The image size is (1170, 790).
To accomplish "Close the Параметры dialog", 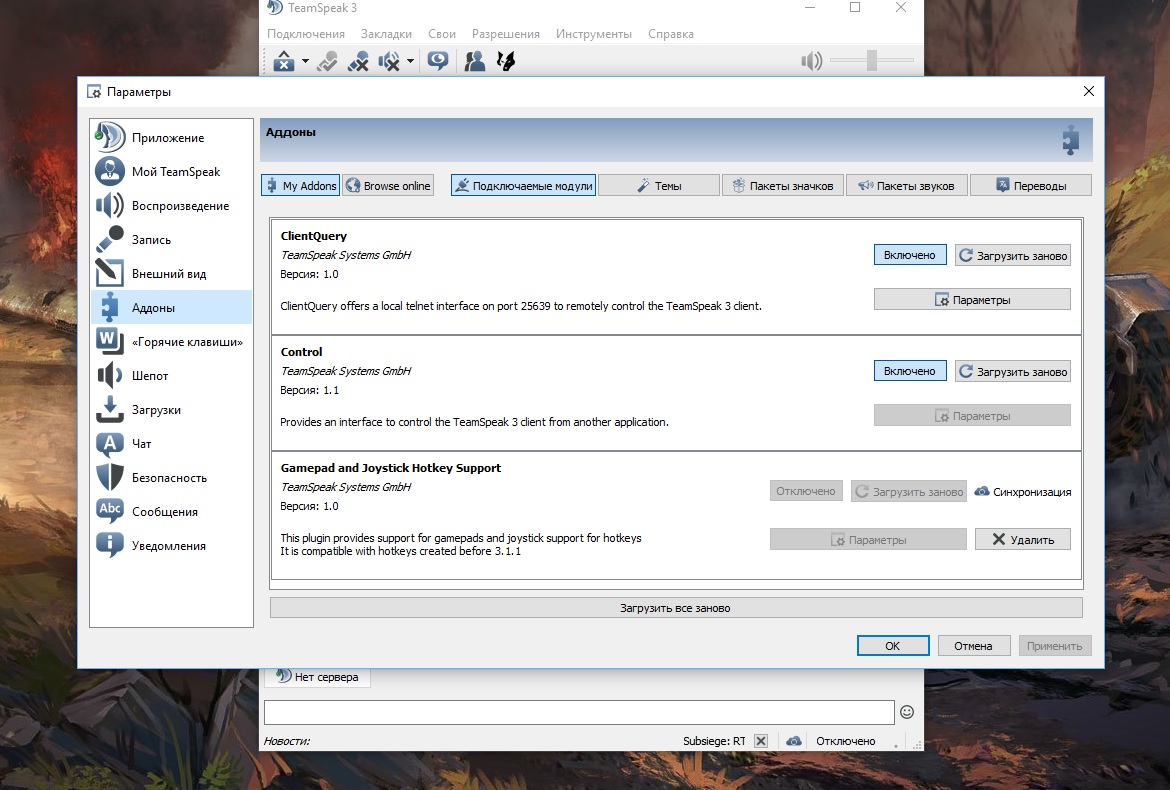I will 1089,91.
